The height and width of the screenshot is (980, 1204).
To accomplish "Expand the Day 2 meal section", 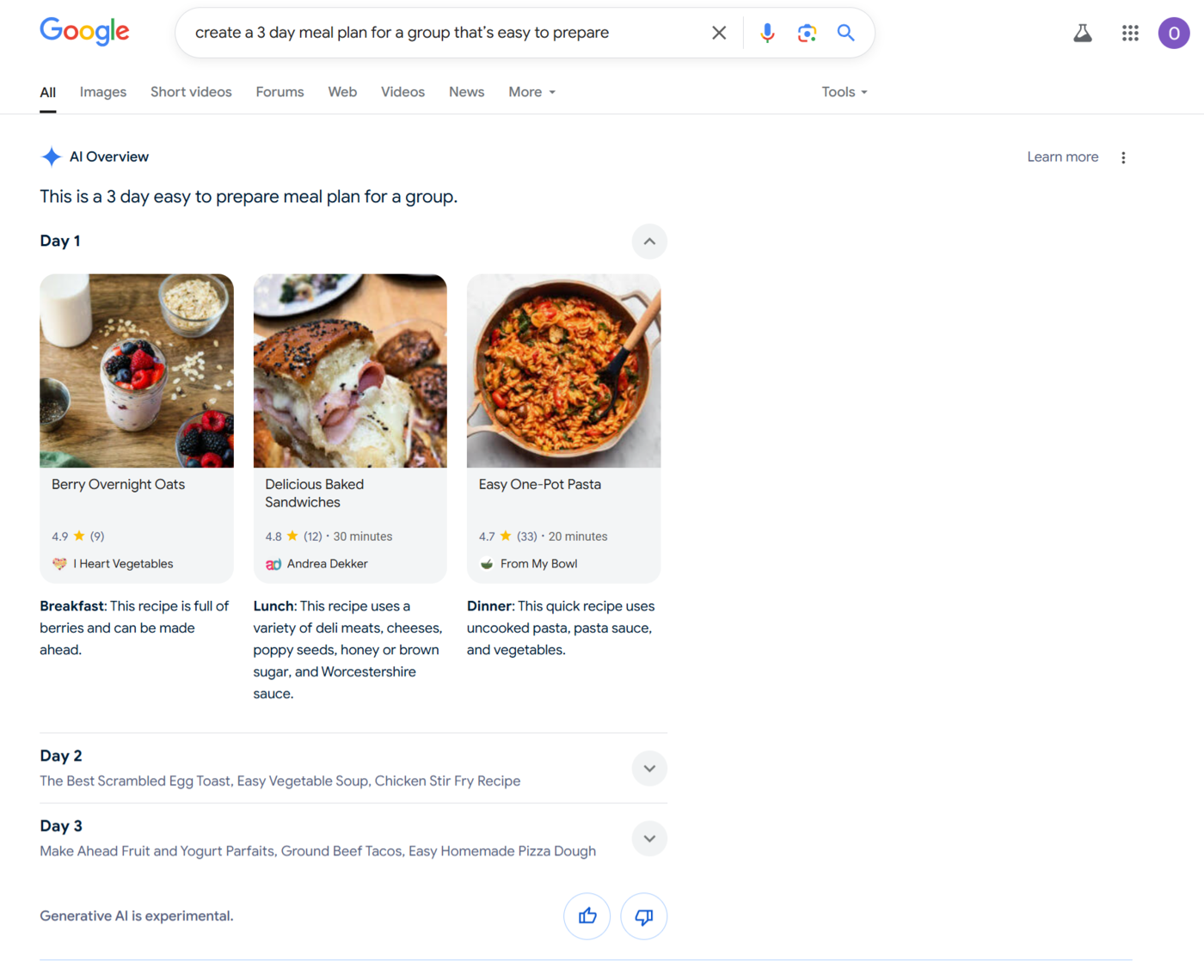I will [x=649, y=769].
